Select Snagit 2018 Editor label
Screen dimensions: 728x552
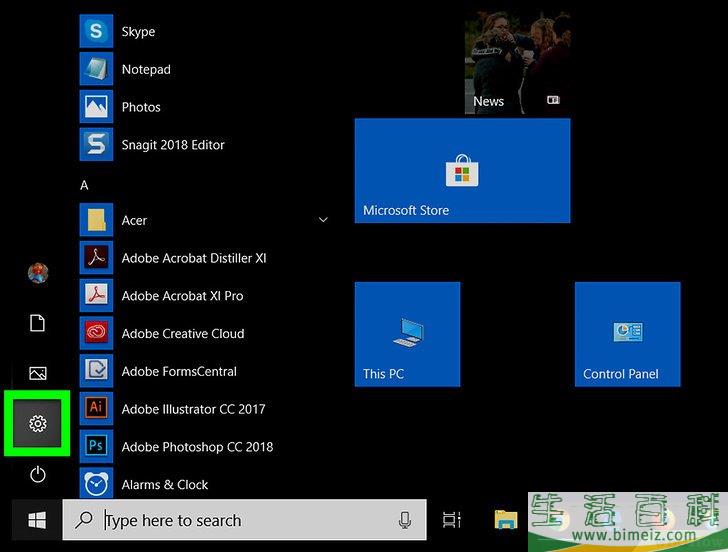tap(173, 145)
